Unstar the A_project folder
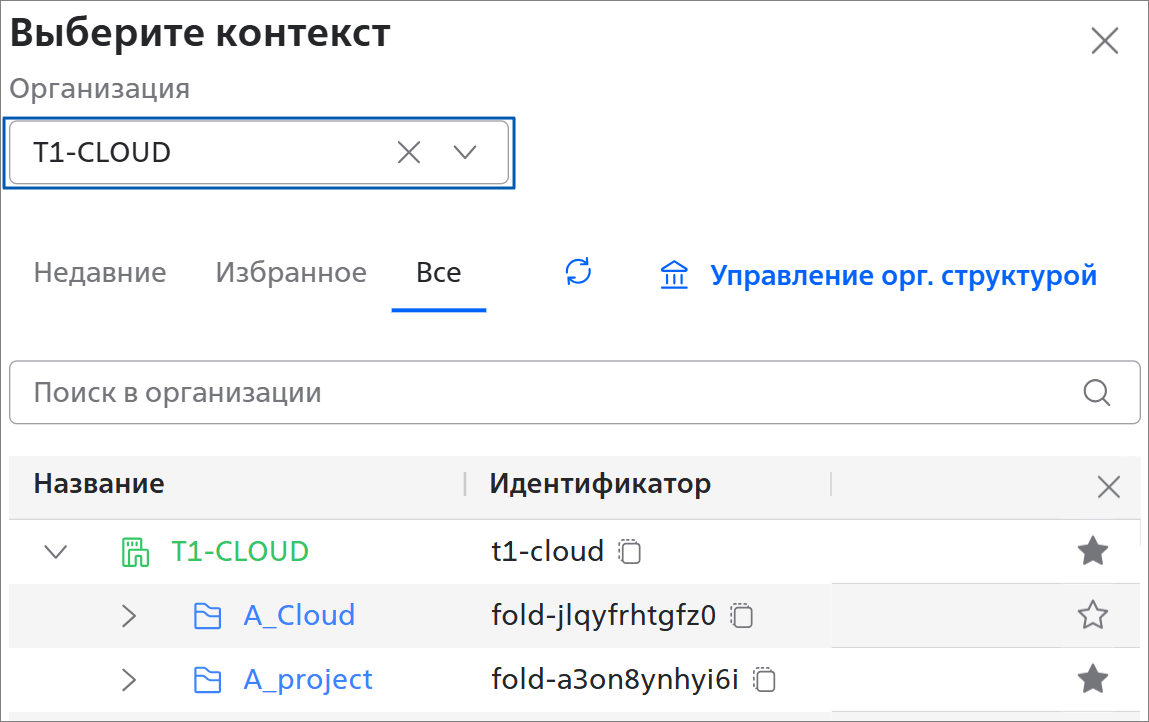 (1092, 680)
